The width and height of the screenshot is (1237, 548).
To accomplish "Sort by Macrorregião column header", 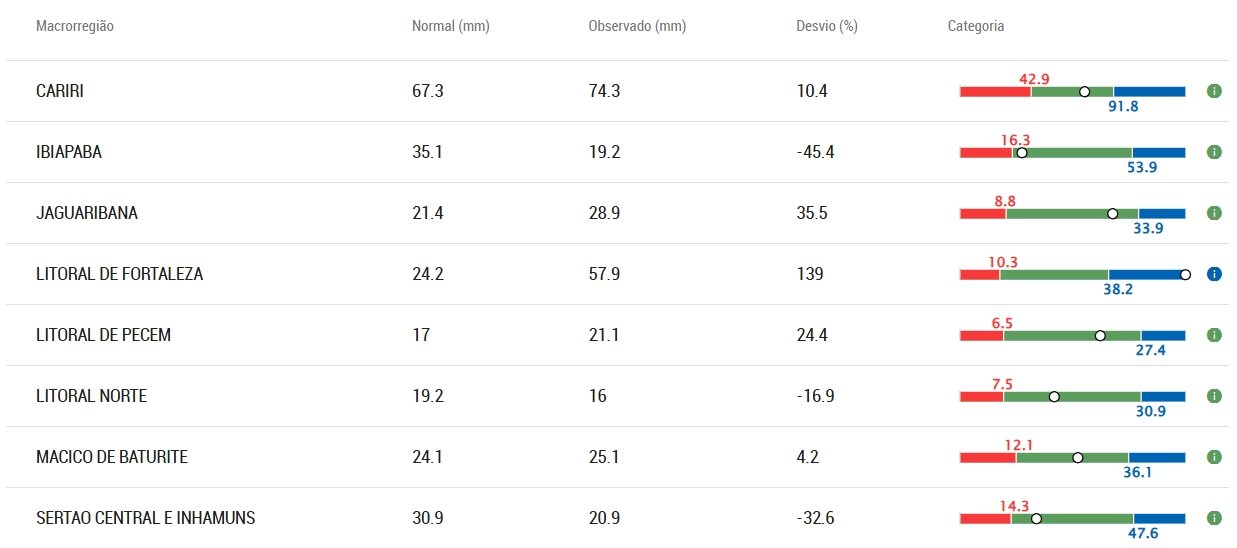I will click(75, 27).
